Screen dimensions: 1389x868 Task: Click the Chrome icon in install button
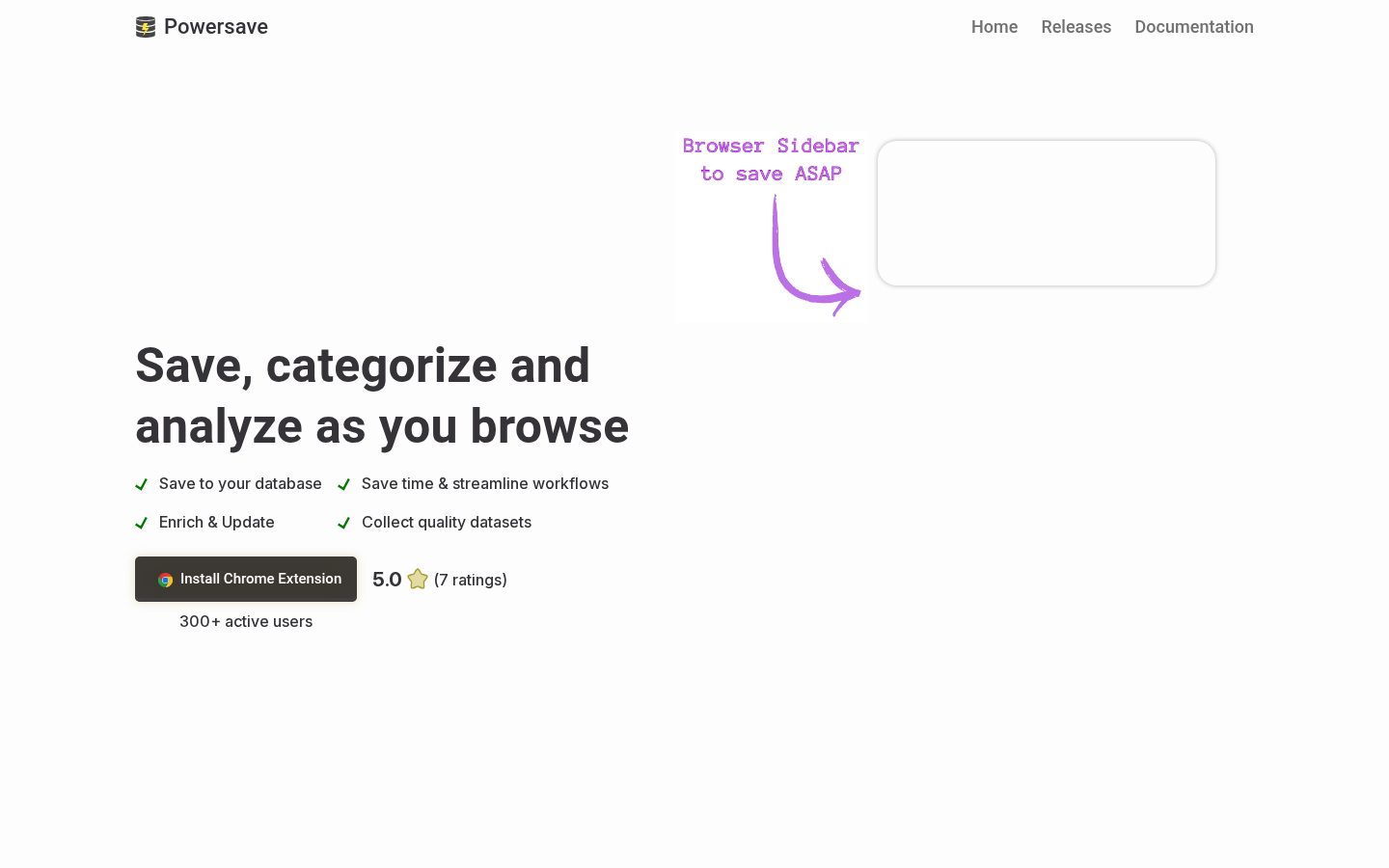(166, 580)
